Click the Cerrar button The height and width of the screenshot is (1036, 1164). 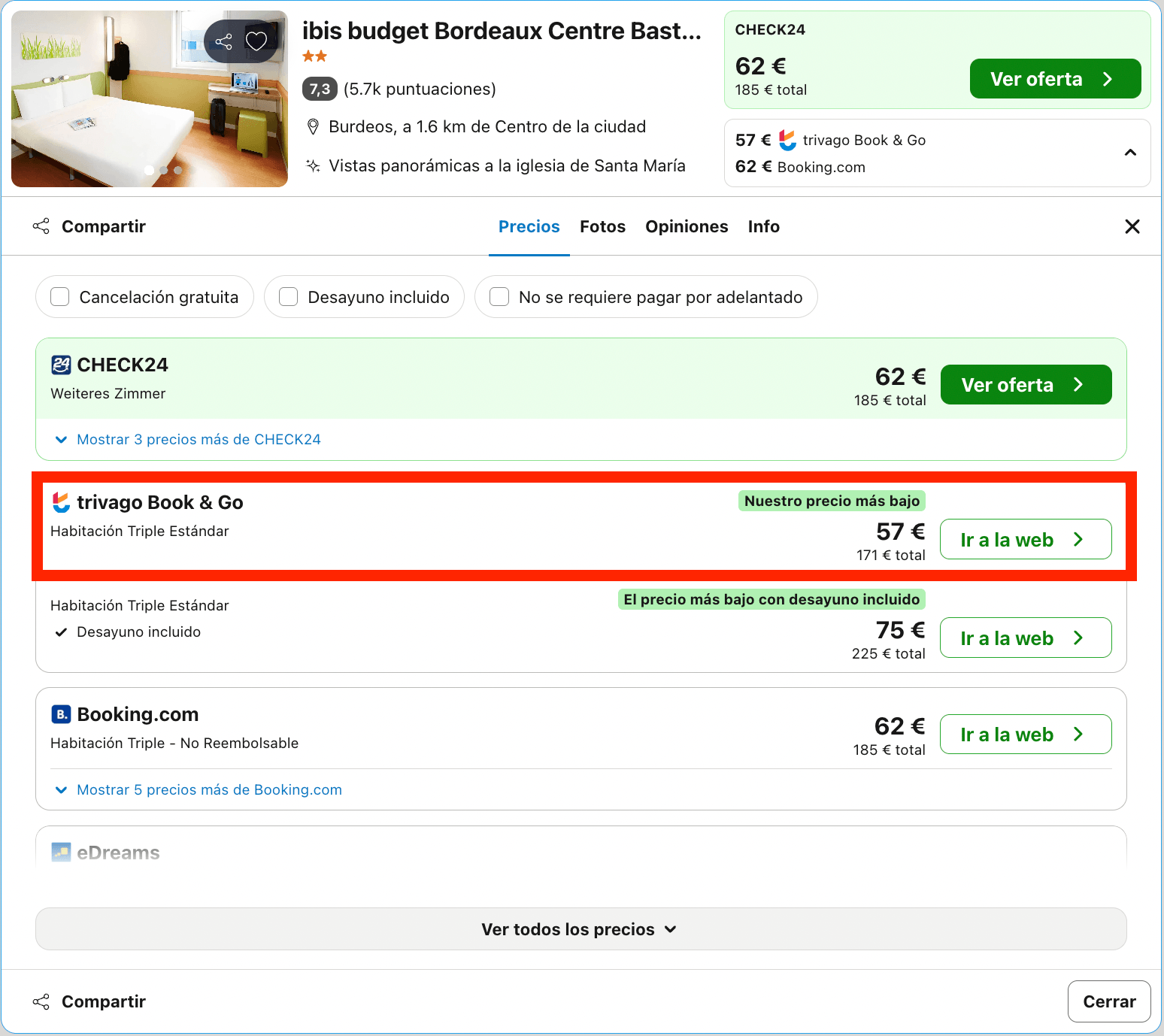[x=1109, y=1001]
